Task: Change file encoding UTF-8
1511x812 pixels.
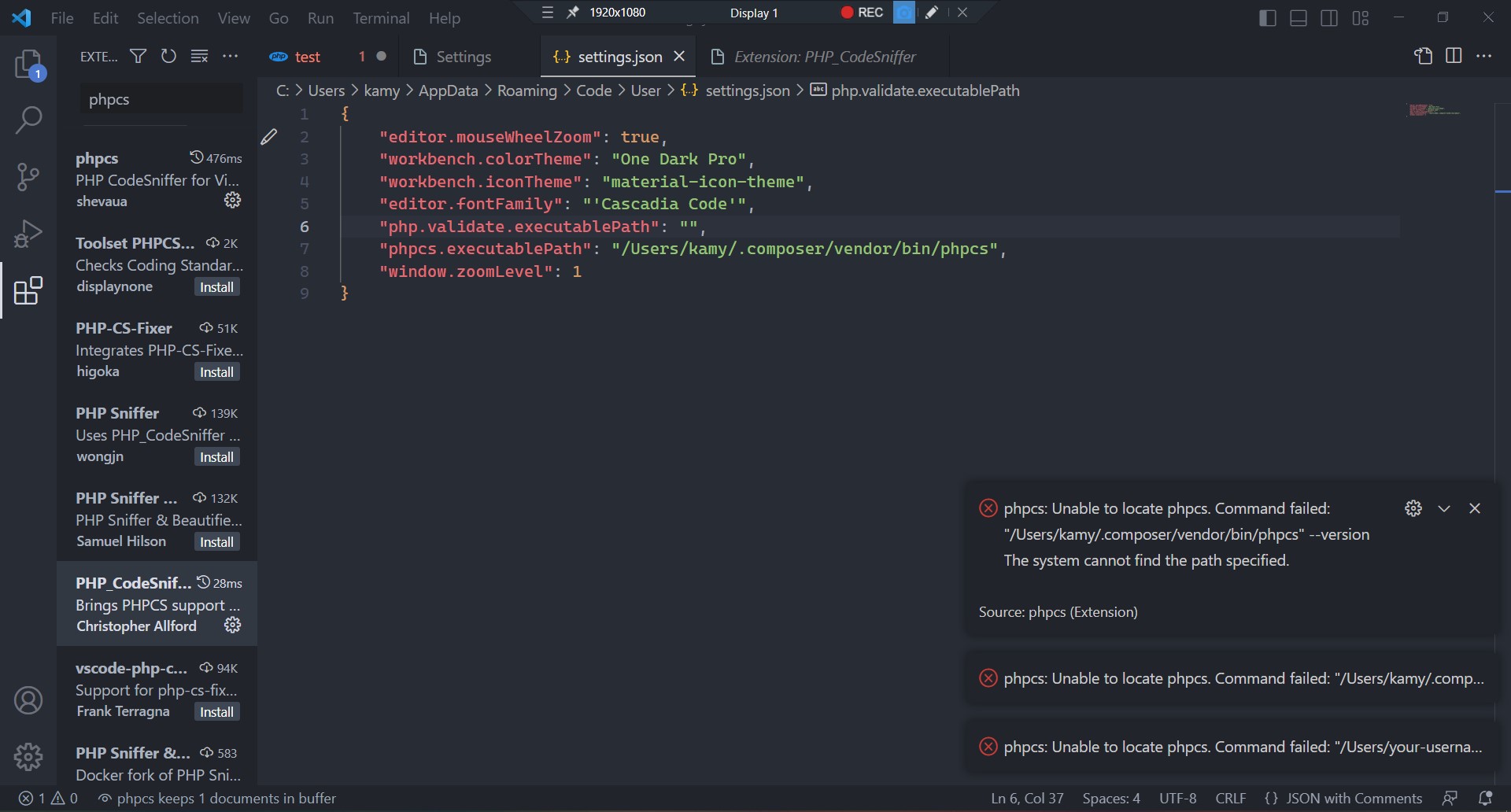Action: (1177, 799)
